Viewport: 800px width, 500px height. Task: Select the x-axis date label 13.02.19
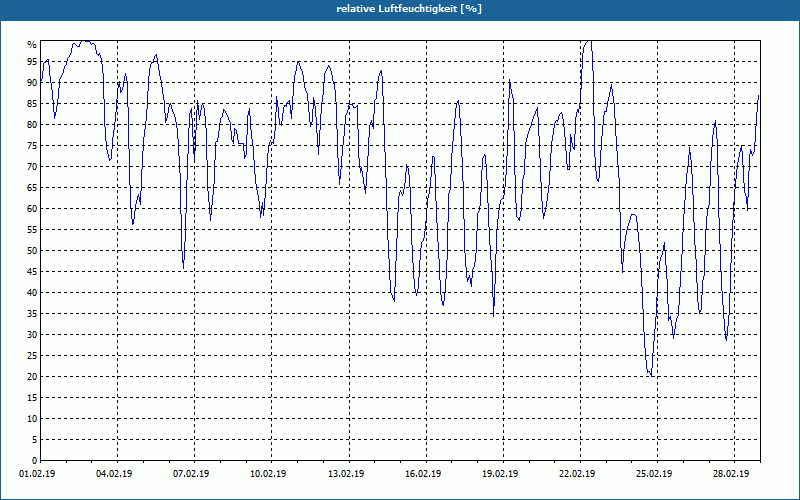pyautogui.click(x=346, y=474)
